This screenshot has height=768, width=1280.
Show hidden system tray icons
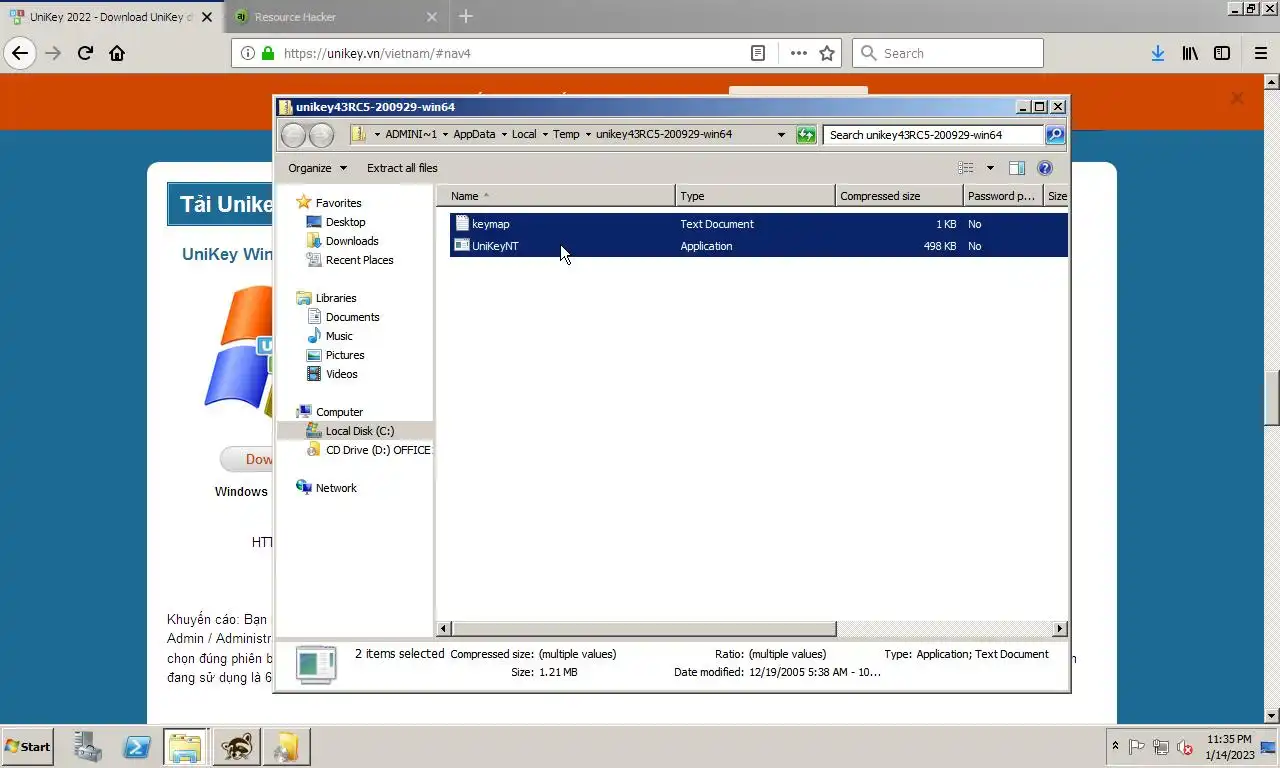coord(1115,746)
